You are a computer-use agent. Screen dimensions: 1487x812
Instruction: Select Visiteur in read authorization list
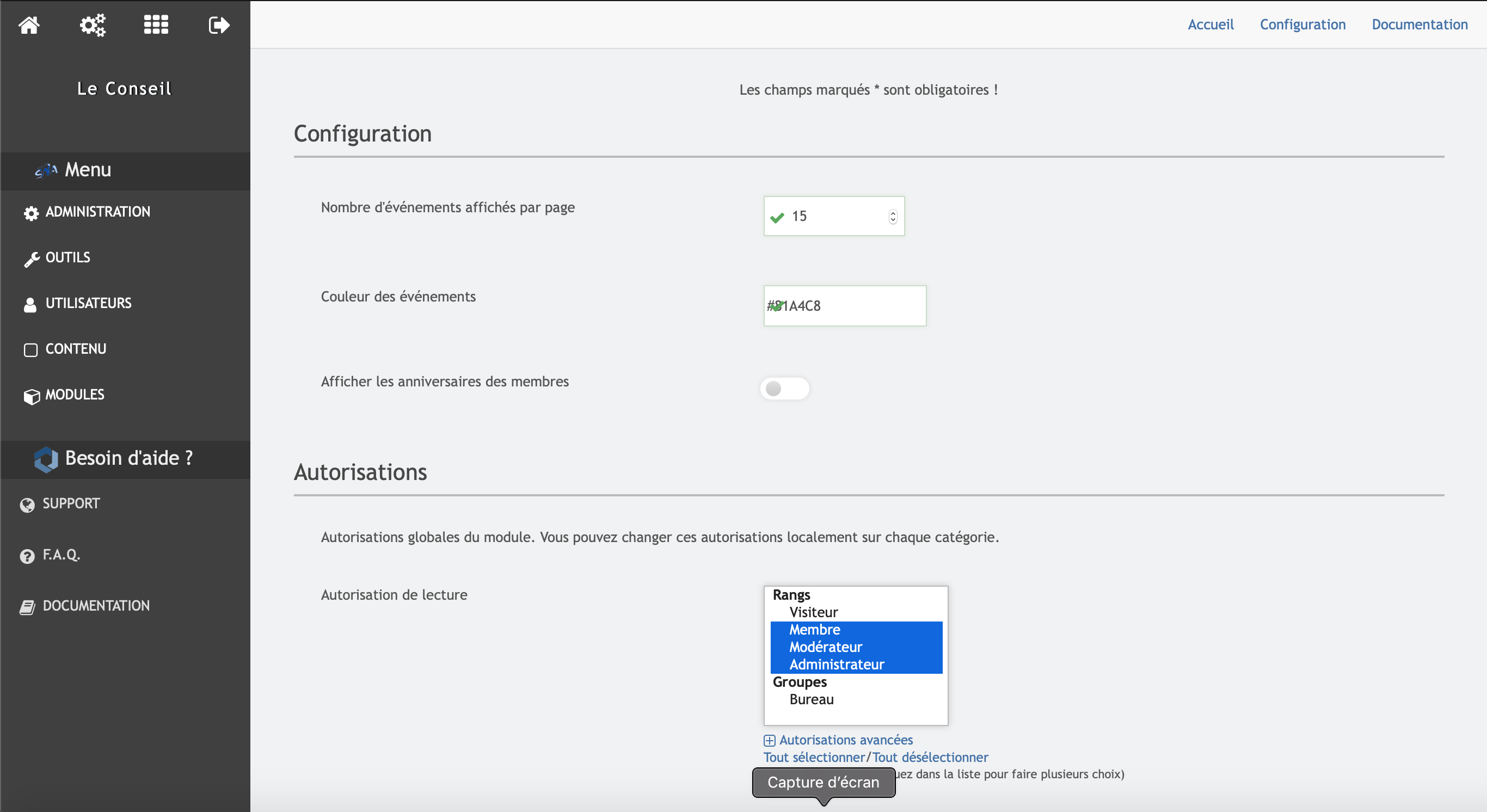[813, 612]
